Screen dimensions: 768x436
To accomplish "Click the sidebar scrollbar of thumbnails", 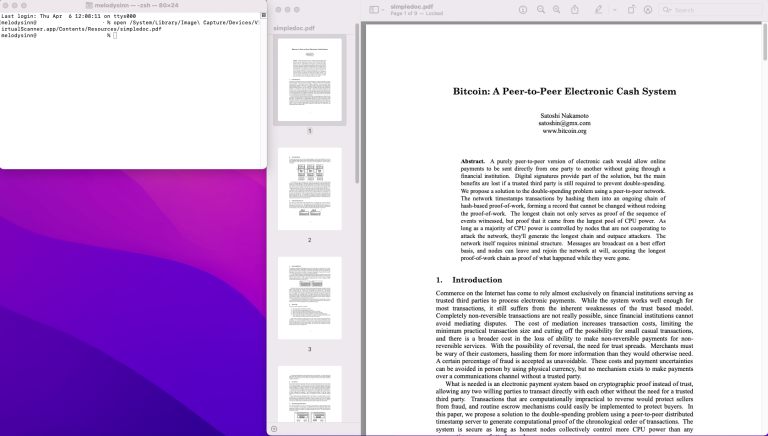I will point(357,104).
